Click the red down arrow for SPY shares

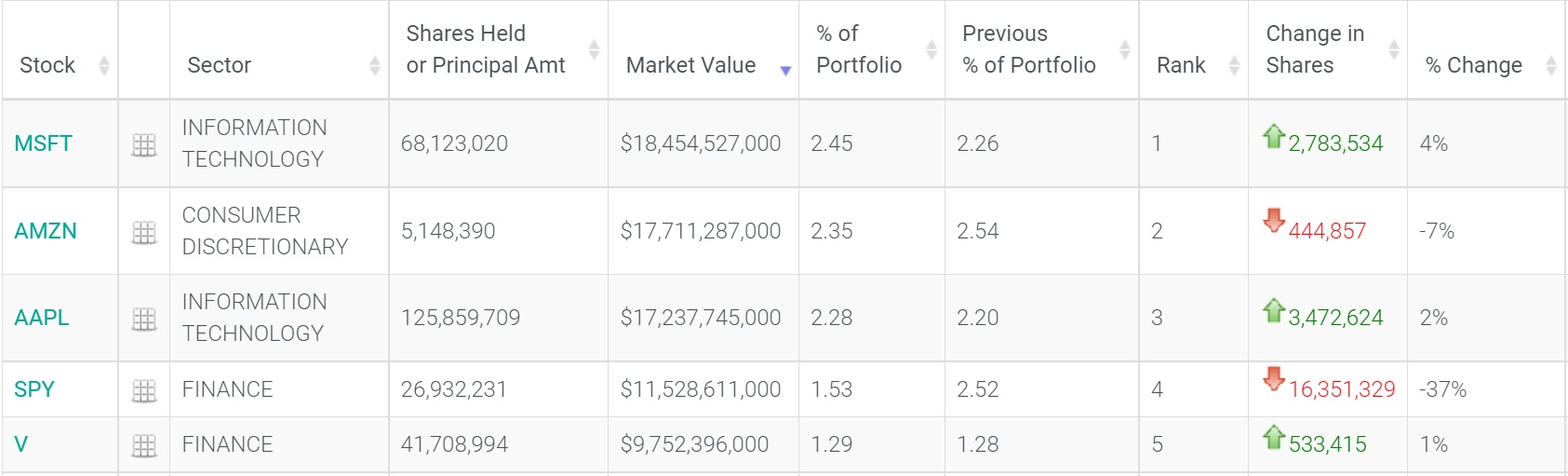click(1273, 379)
